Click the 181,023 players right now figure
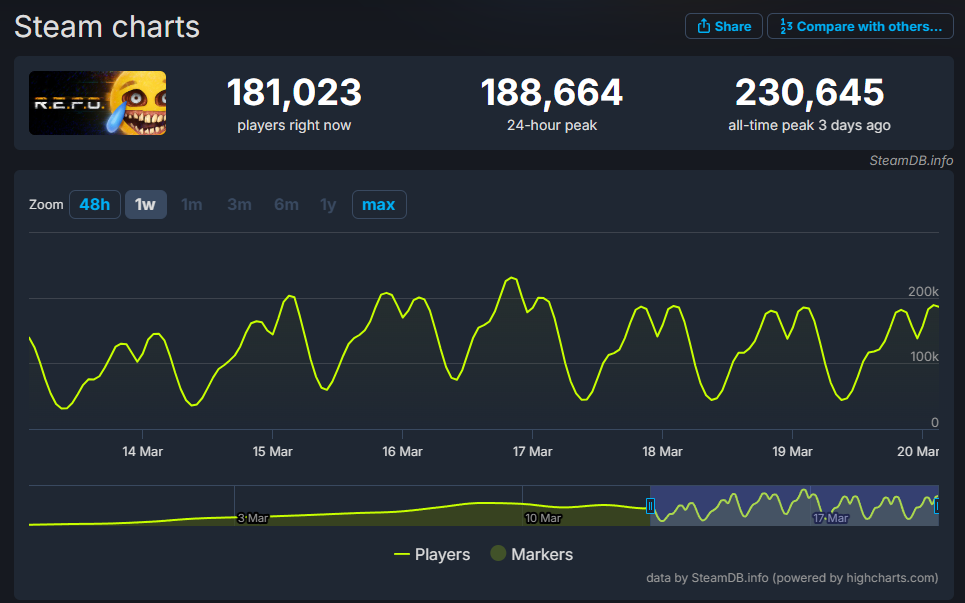 coord(294,92)
